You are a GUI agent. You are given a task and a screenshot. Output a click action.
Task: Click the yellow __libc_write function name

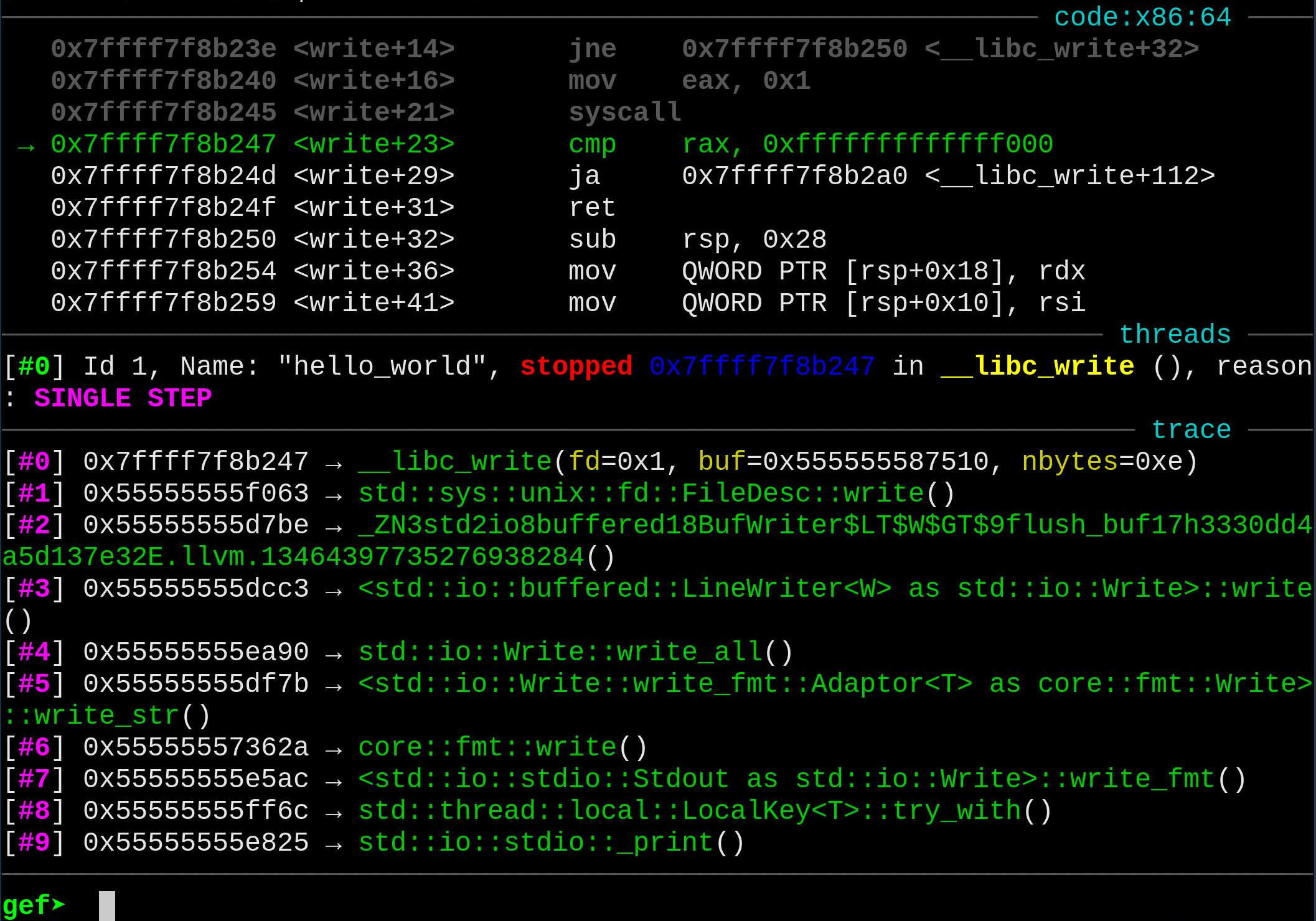[x=1037, y=366]
